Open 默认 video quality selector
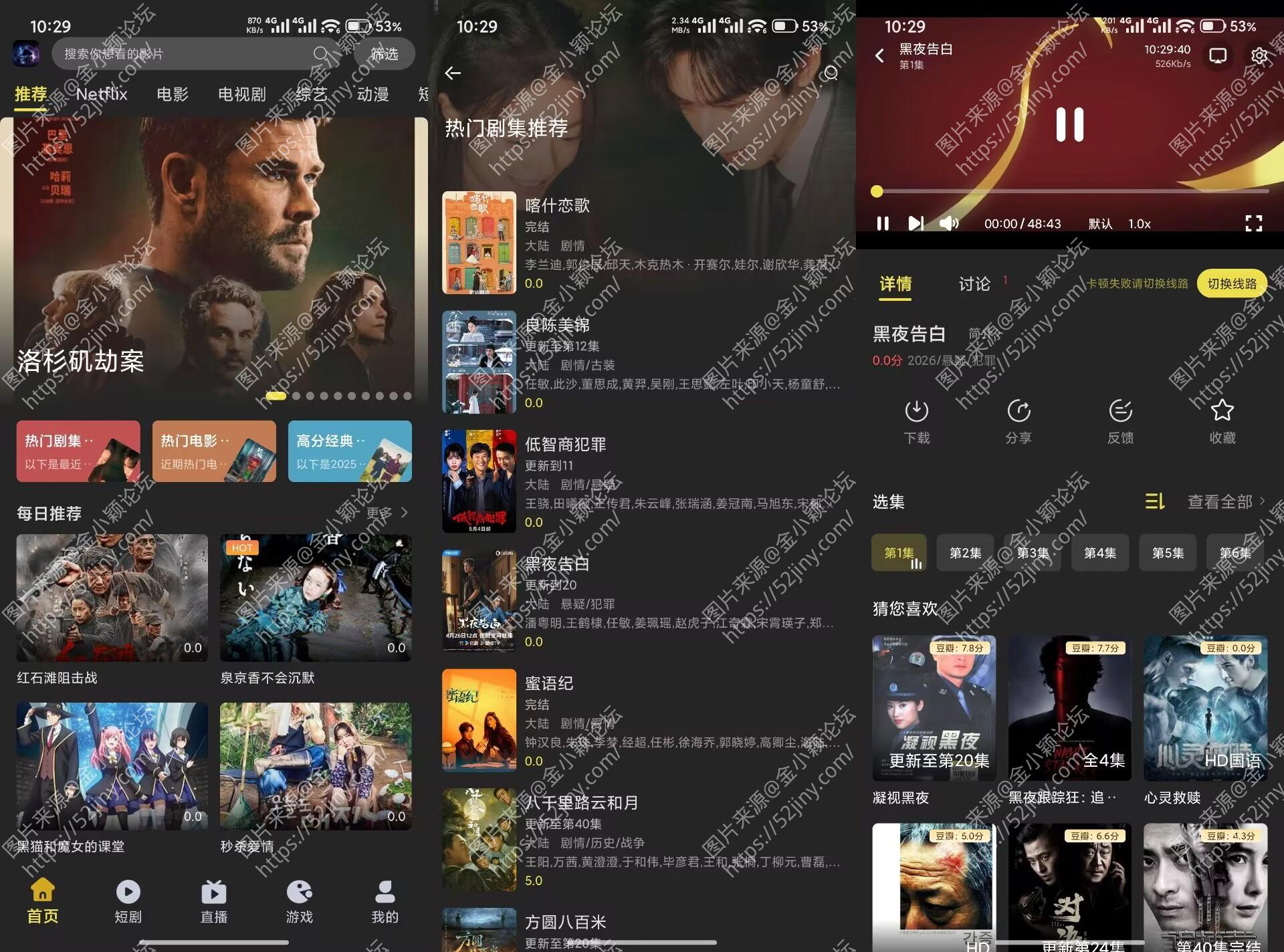1284x952 pixels. [1100, 223]
